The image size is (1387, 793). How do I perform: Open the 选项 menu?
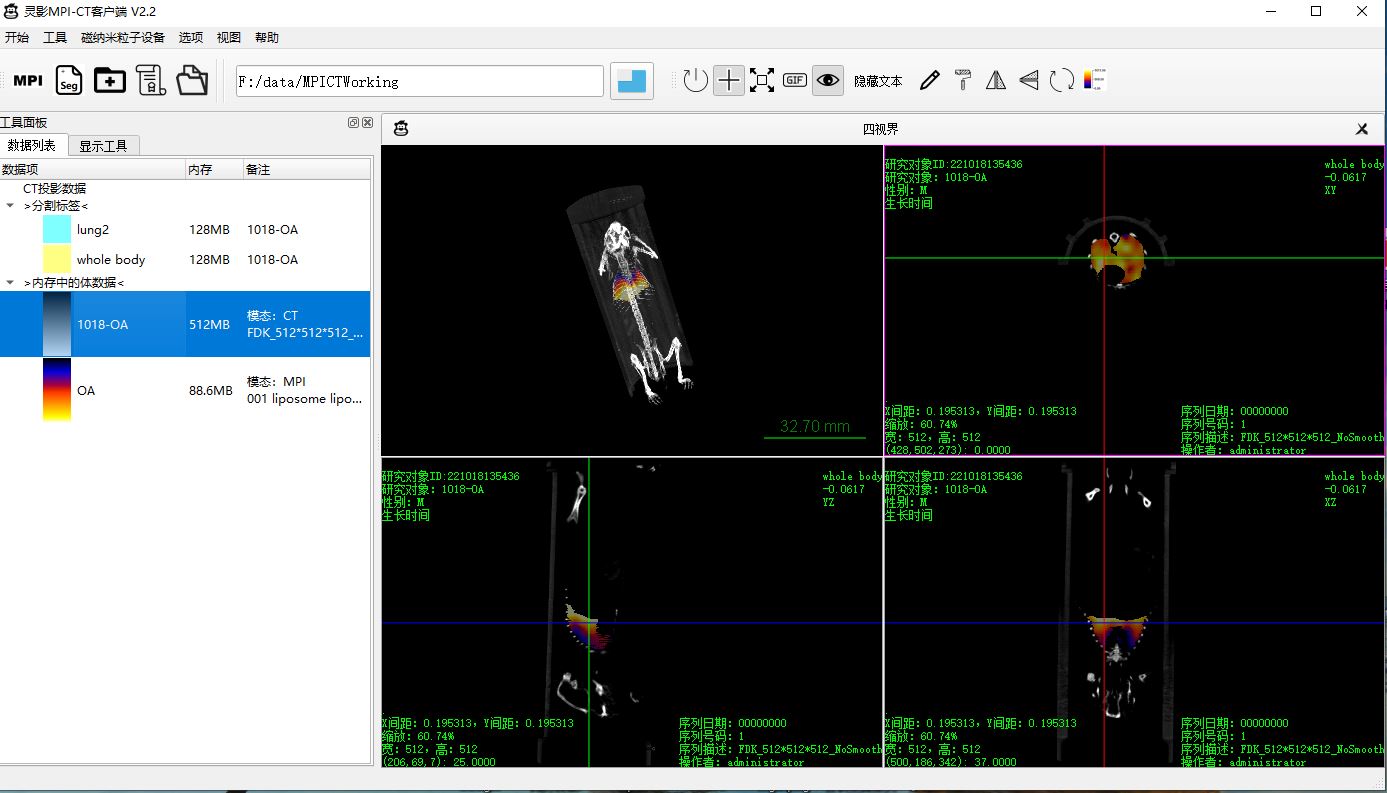(191, 37)
